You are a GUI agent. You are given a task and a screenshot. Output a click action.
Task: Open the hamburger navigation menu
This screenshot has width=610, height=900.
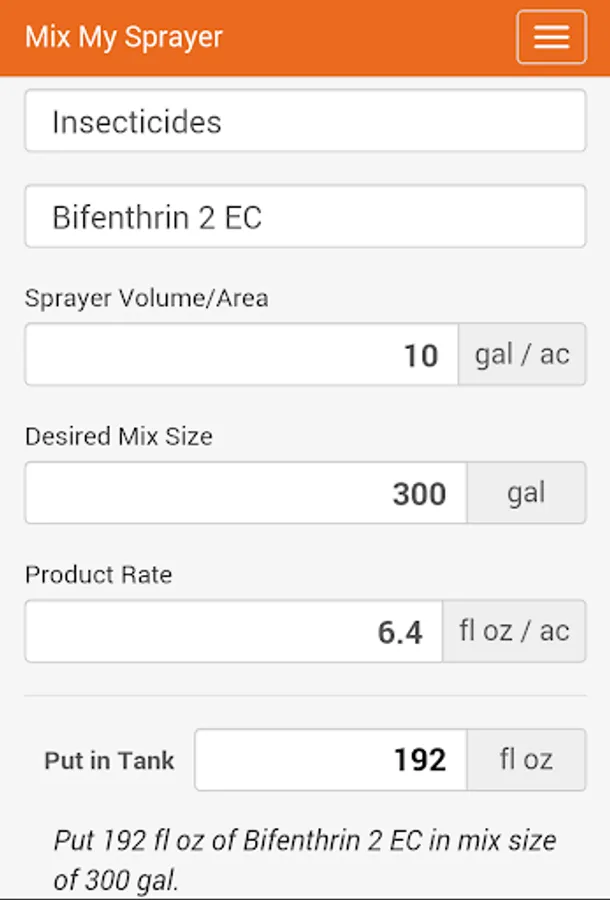pos(551,38)
